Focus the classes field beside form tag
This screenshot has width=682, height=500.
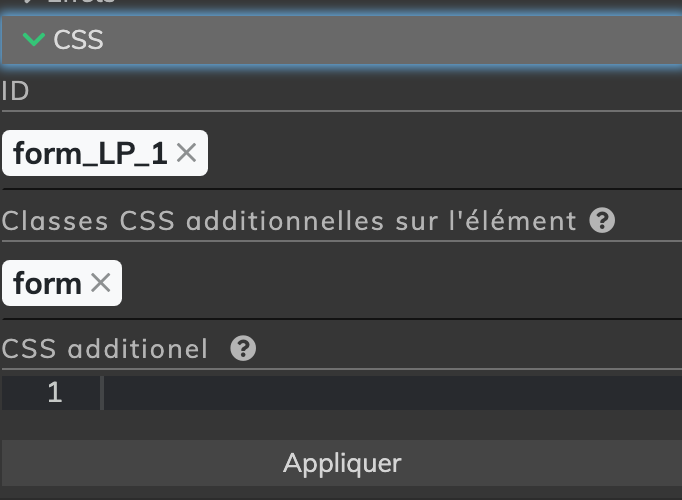click(400, 283)
